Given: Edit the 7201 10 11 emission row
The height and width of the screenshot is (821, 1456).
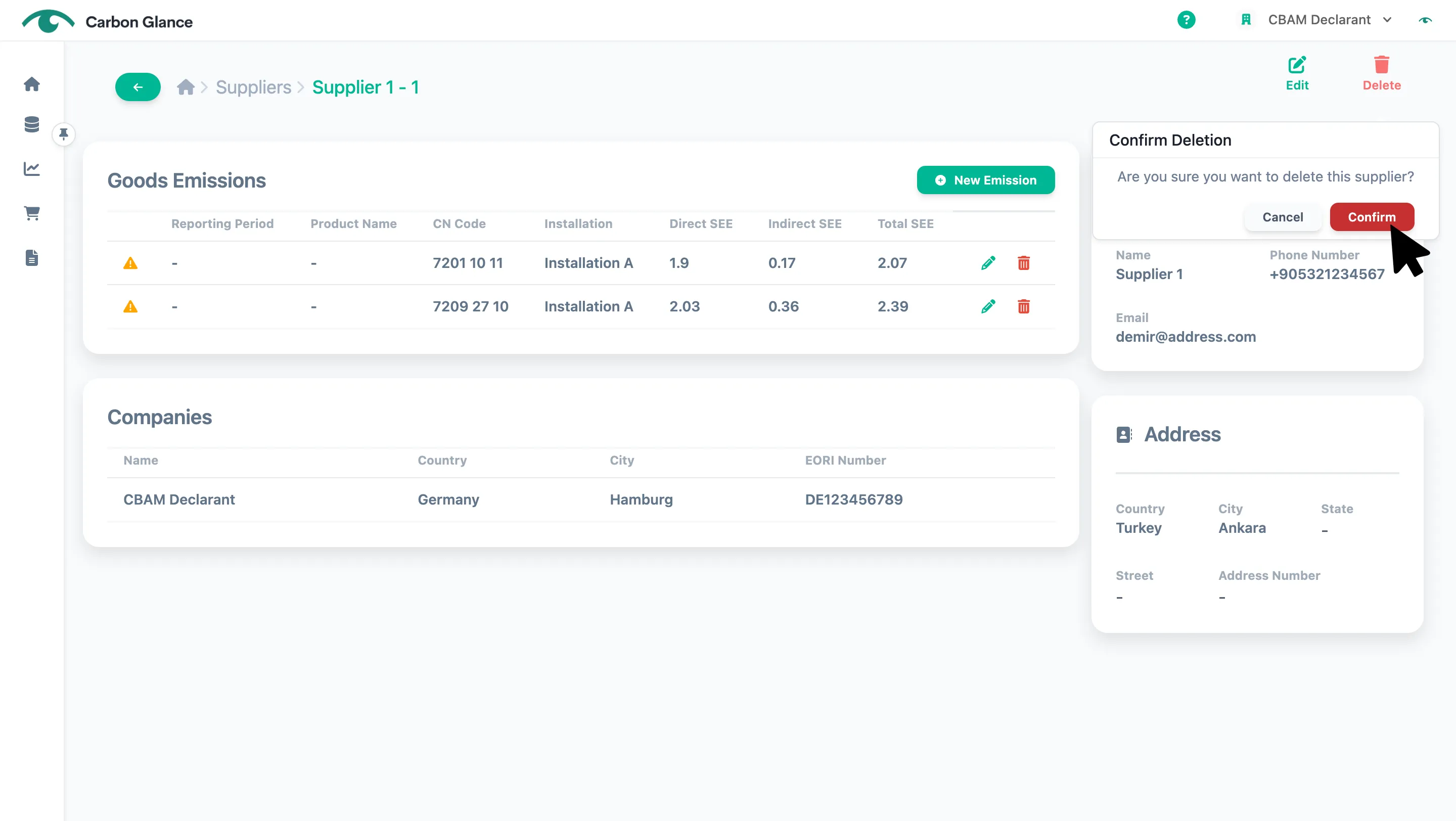Looking at the screenshot, I should tap(988, 263).
